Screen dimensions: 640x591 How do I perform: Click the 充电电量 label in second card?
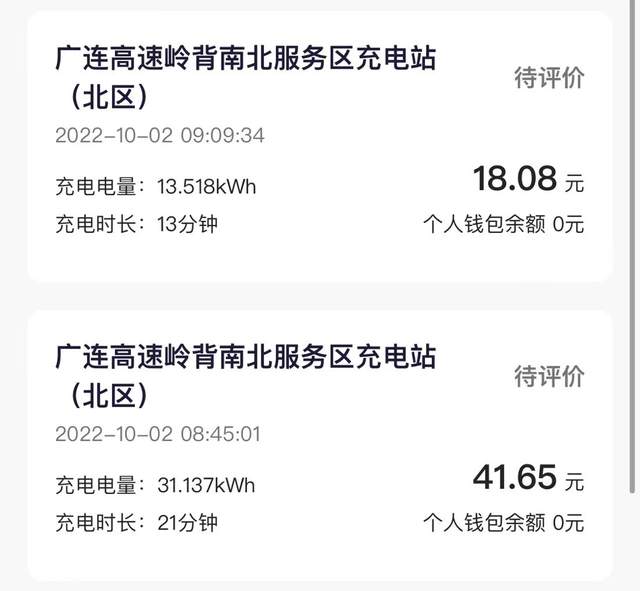coord(96,485)
